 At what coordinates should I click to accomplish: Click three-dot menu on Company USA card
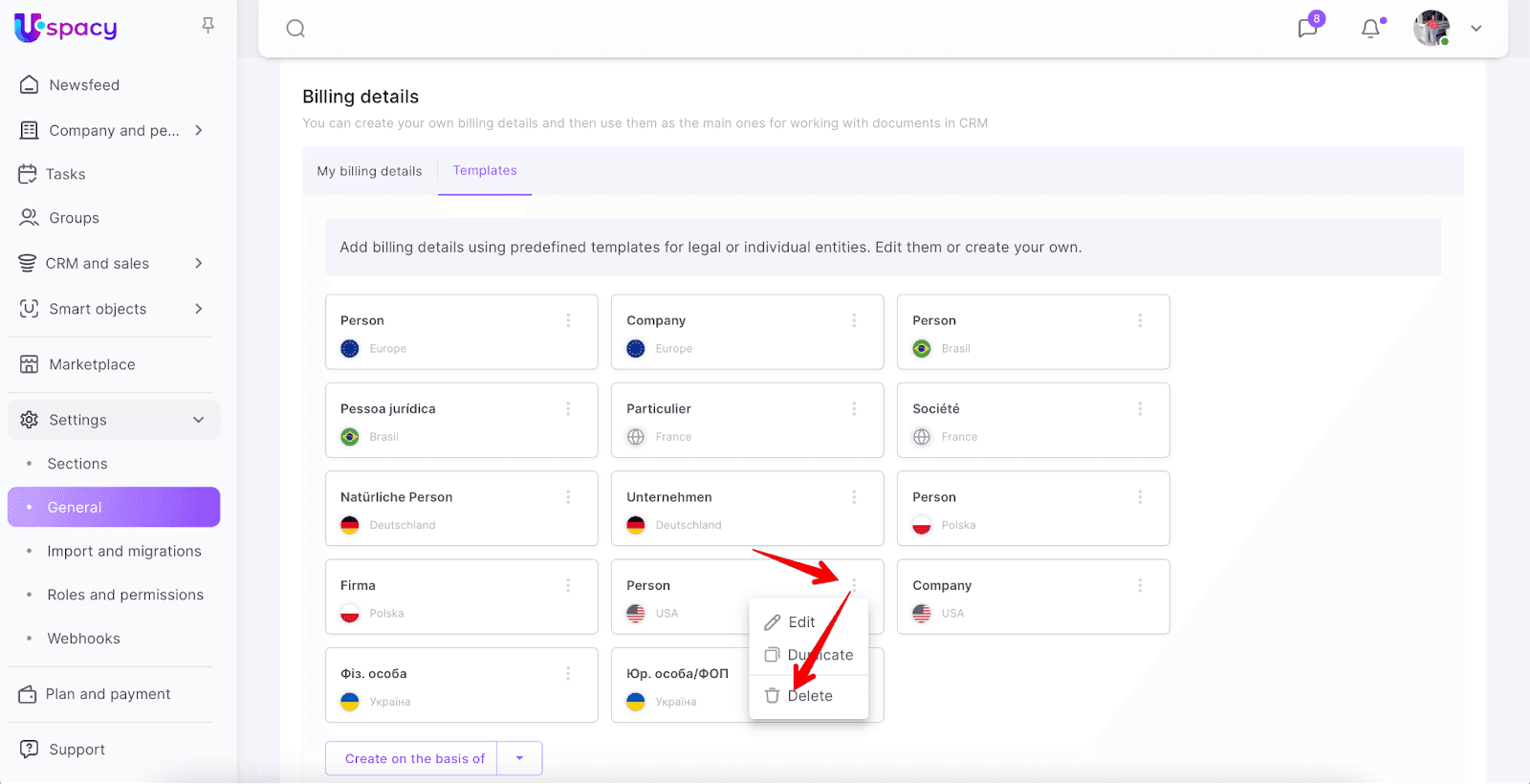click(x=1140, y=585)
